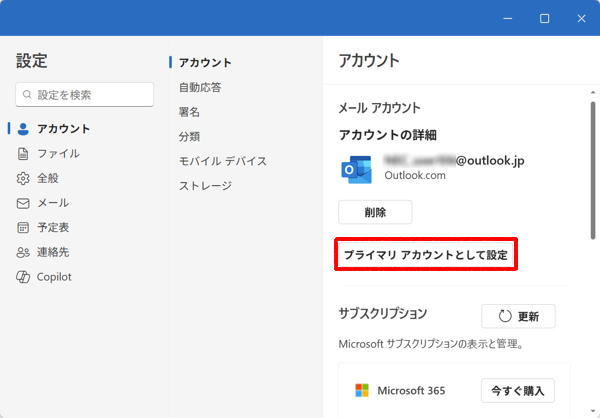Screen dimensions: 600x418
Task: Click the Outlook.com account type text
Action: point(415,175)
